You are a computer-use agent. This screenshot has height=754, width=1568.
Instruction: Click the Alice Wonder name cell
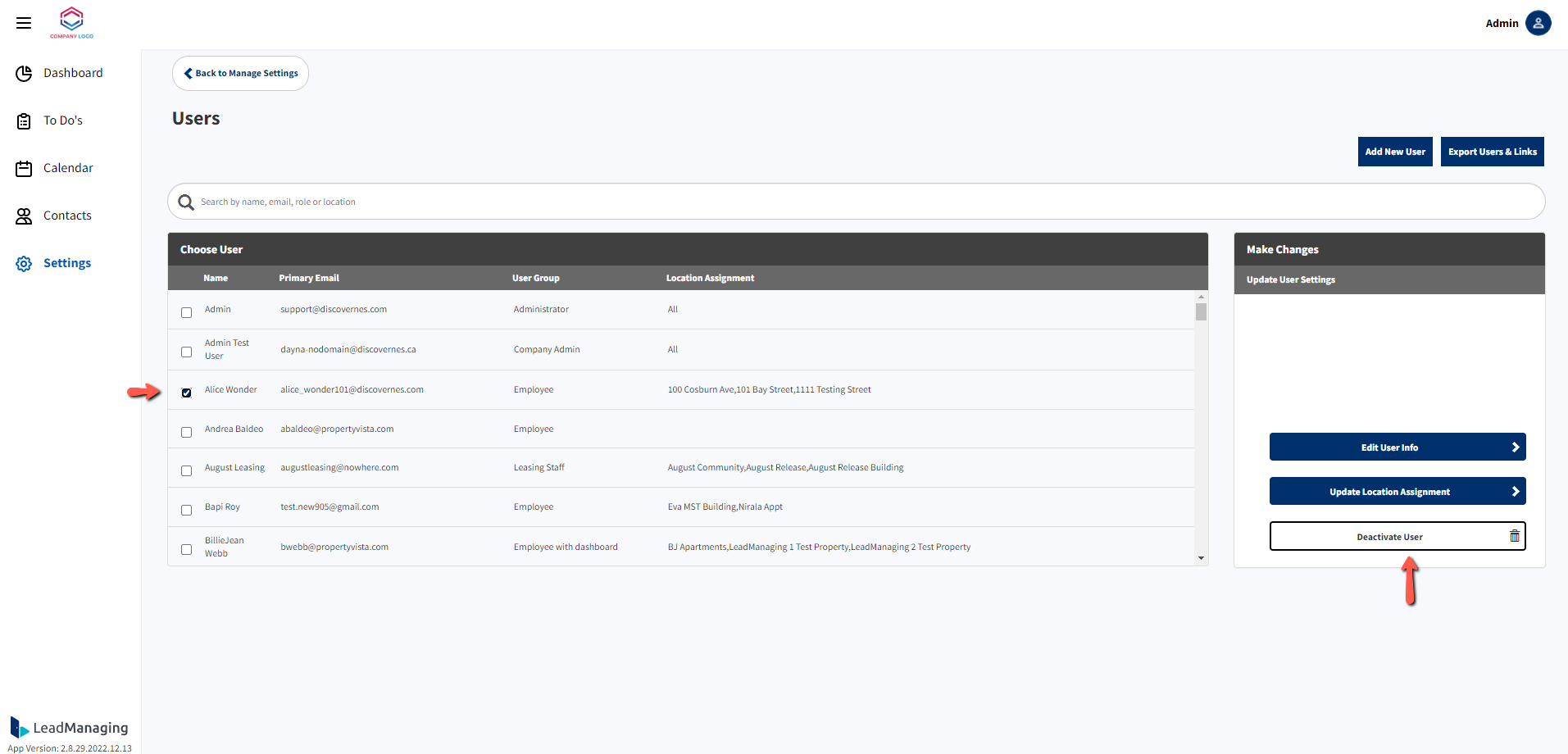click(231, 390)
